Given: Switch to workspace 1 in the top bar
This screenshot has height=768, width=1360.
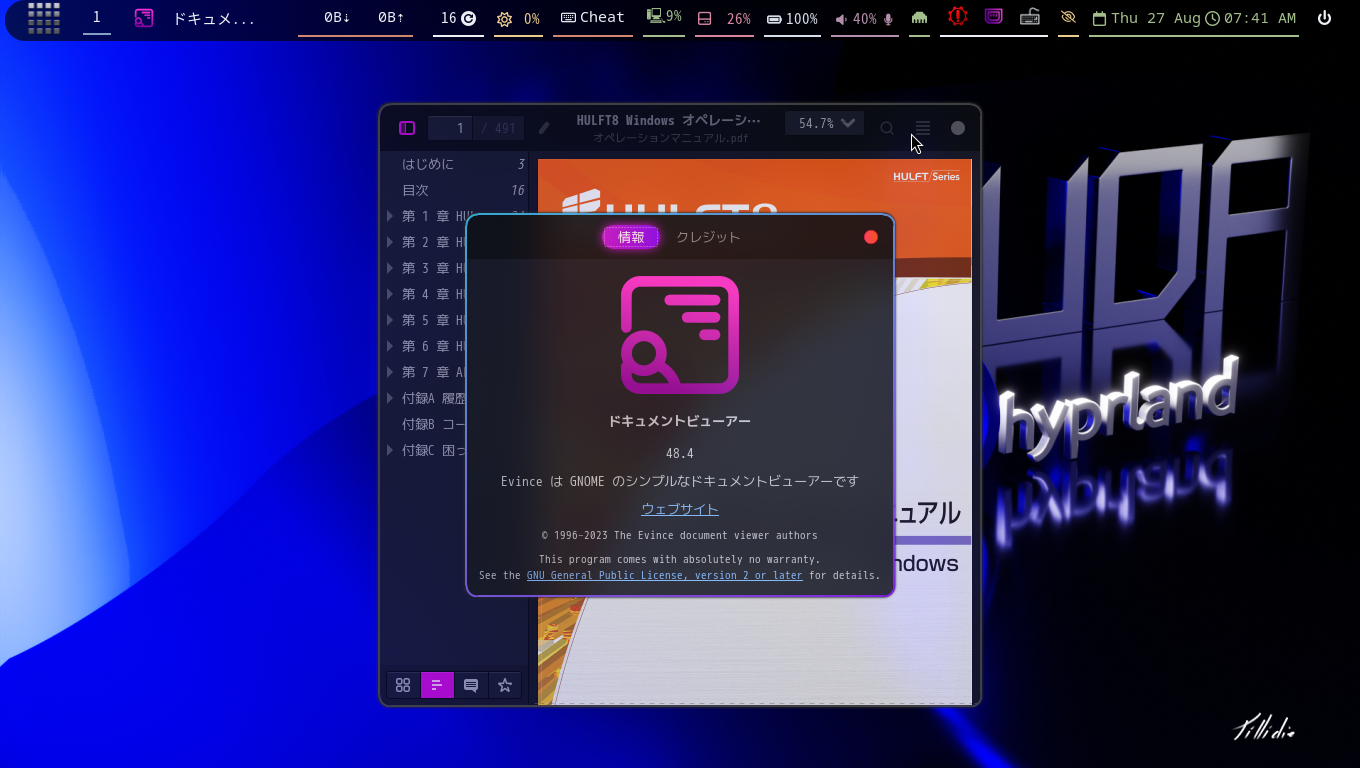Looking at the screenshot, I should click(97, 17).
